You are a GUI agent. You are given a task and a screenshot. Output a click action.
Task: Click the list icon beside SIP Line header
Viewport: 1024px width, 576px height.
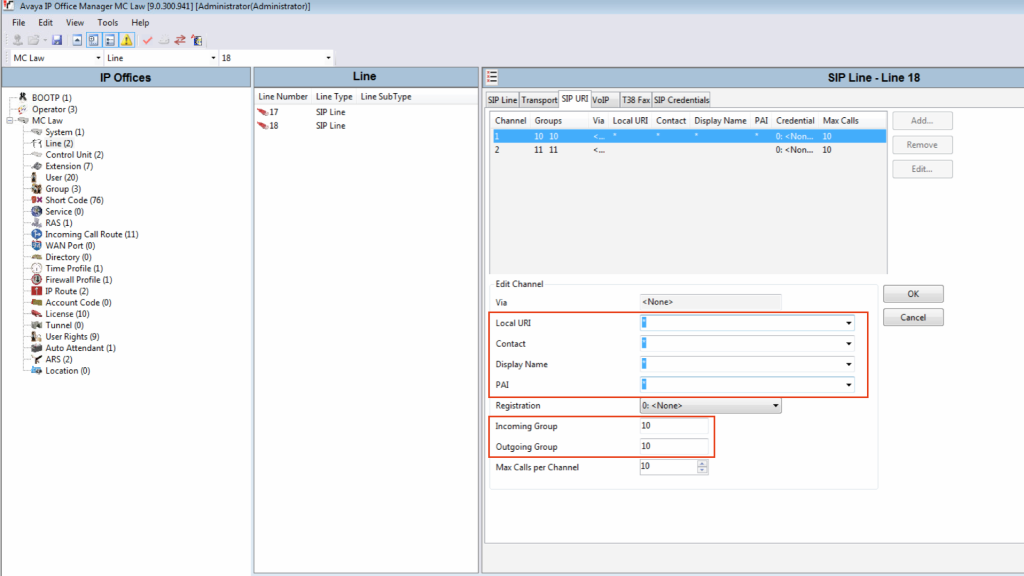pos(492,77)
